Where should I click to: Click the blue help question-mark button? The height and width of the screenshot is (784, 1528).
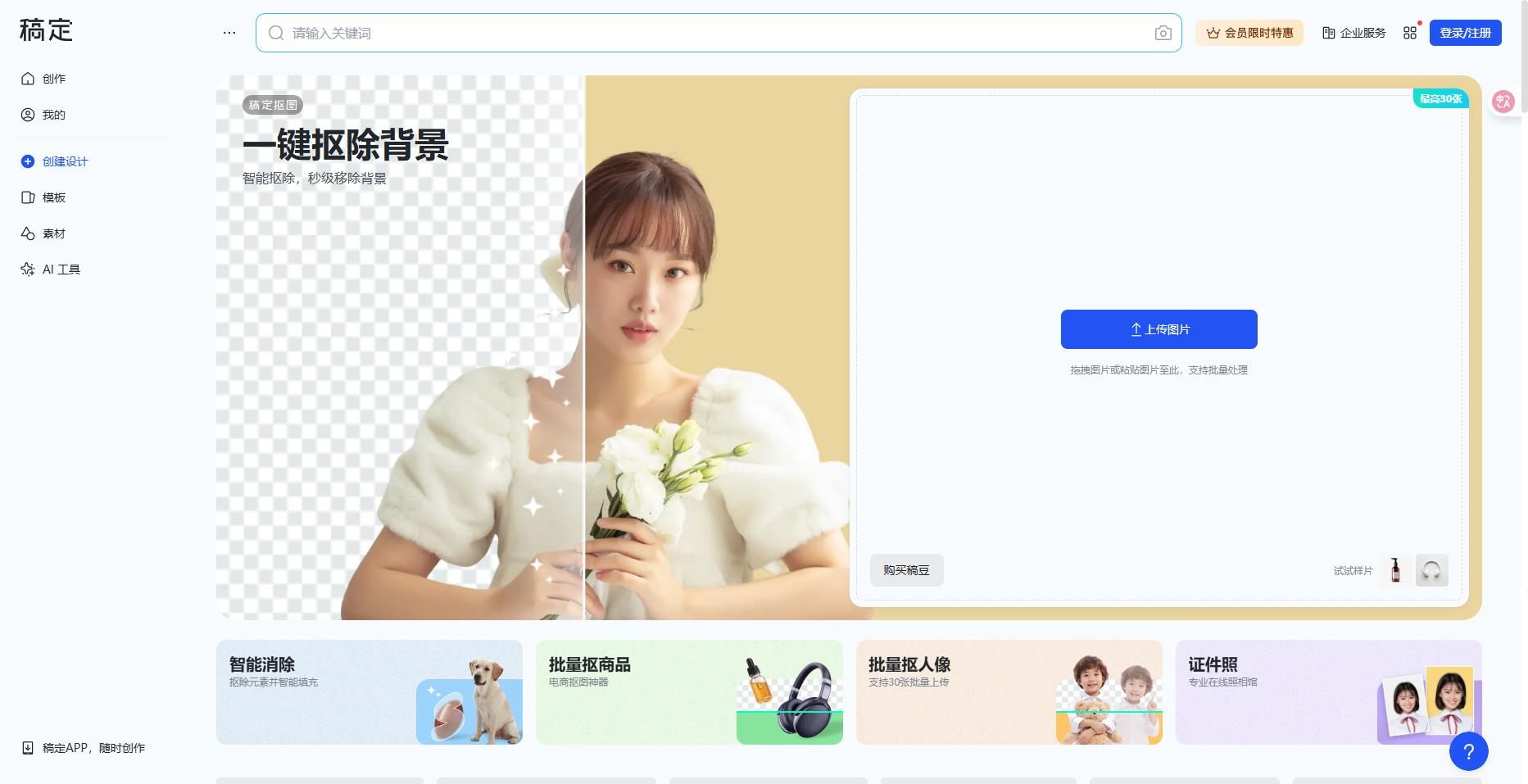click(1468, 751)
